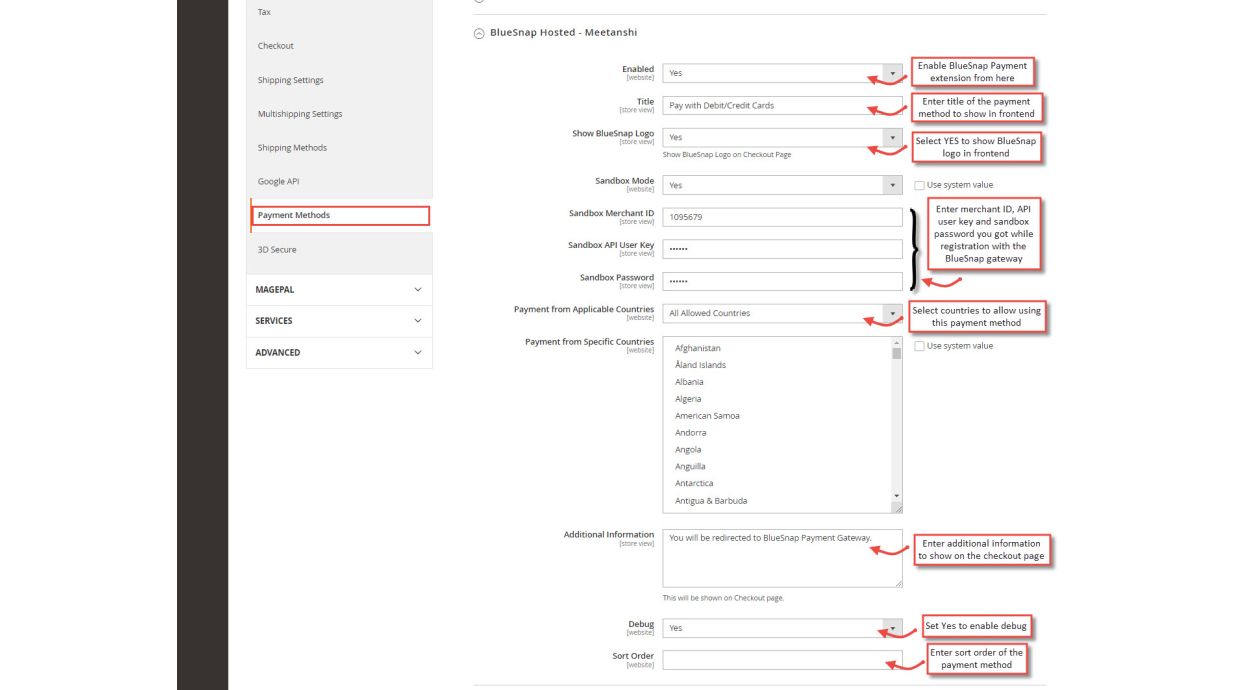Collapse the BlueSnap Hosted - Meetanshi section
The width and height of the screenshot is (1239, 690).
479,33
